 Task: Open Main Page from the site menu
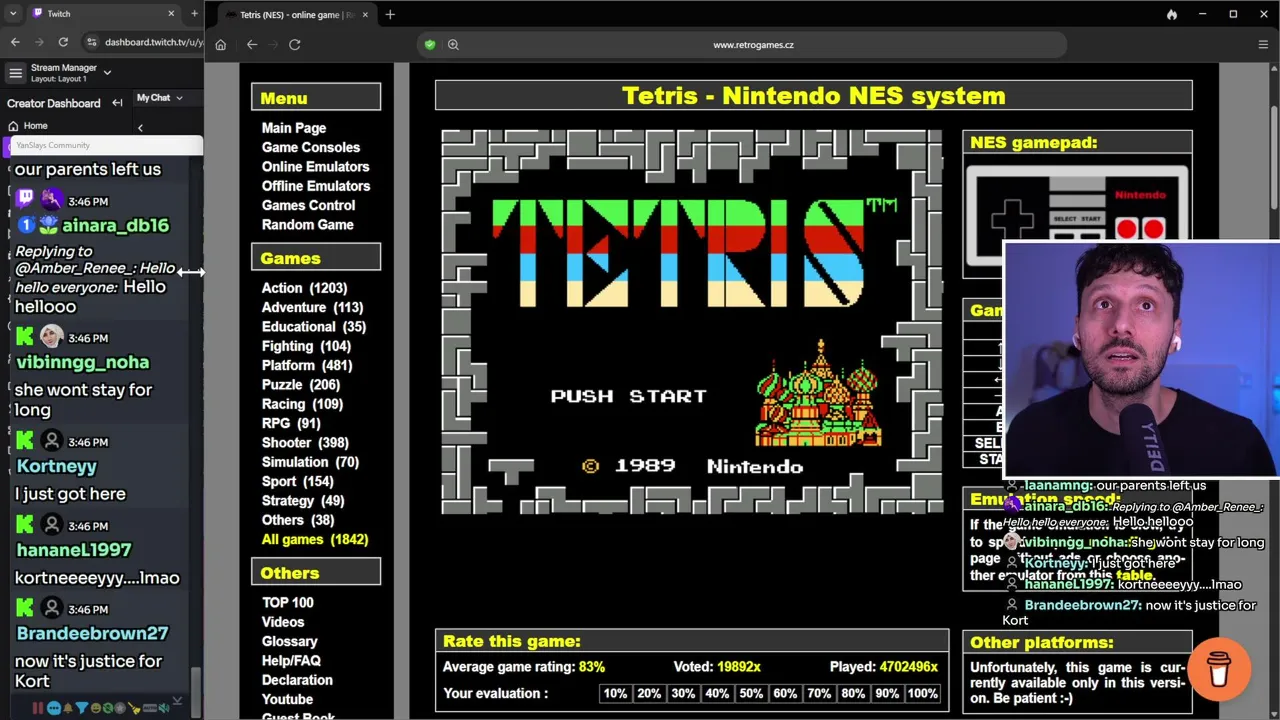[x=294, y=128]
